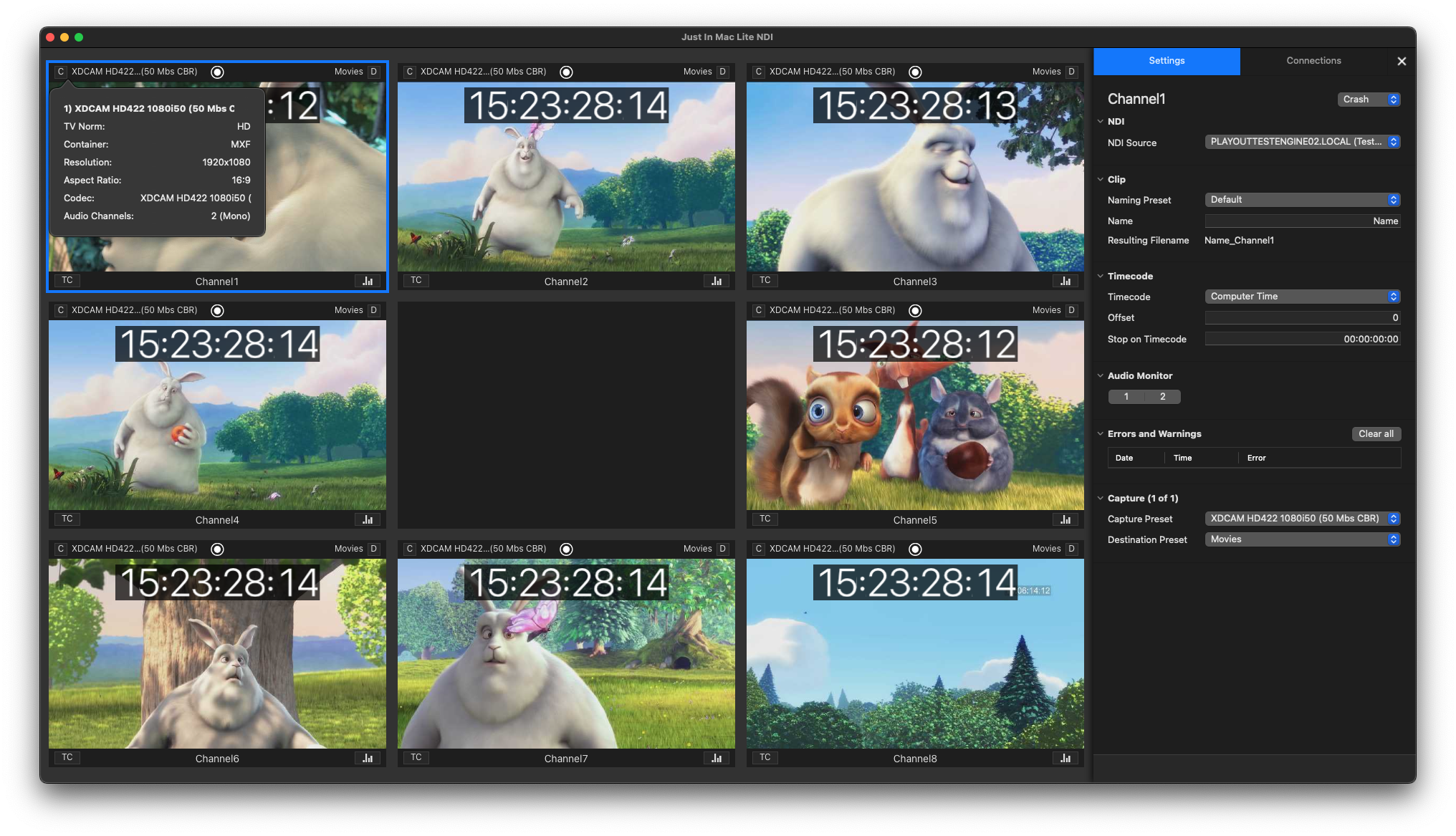
Task: Start recording on Channel6
Action: [x=217, y=549]
